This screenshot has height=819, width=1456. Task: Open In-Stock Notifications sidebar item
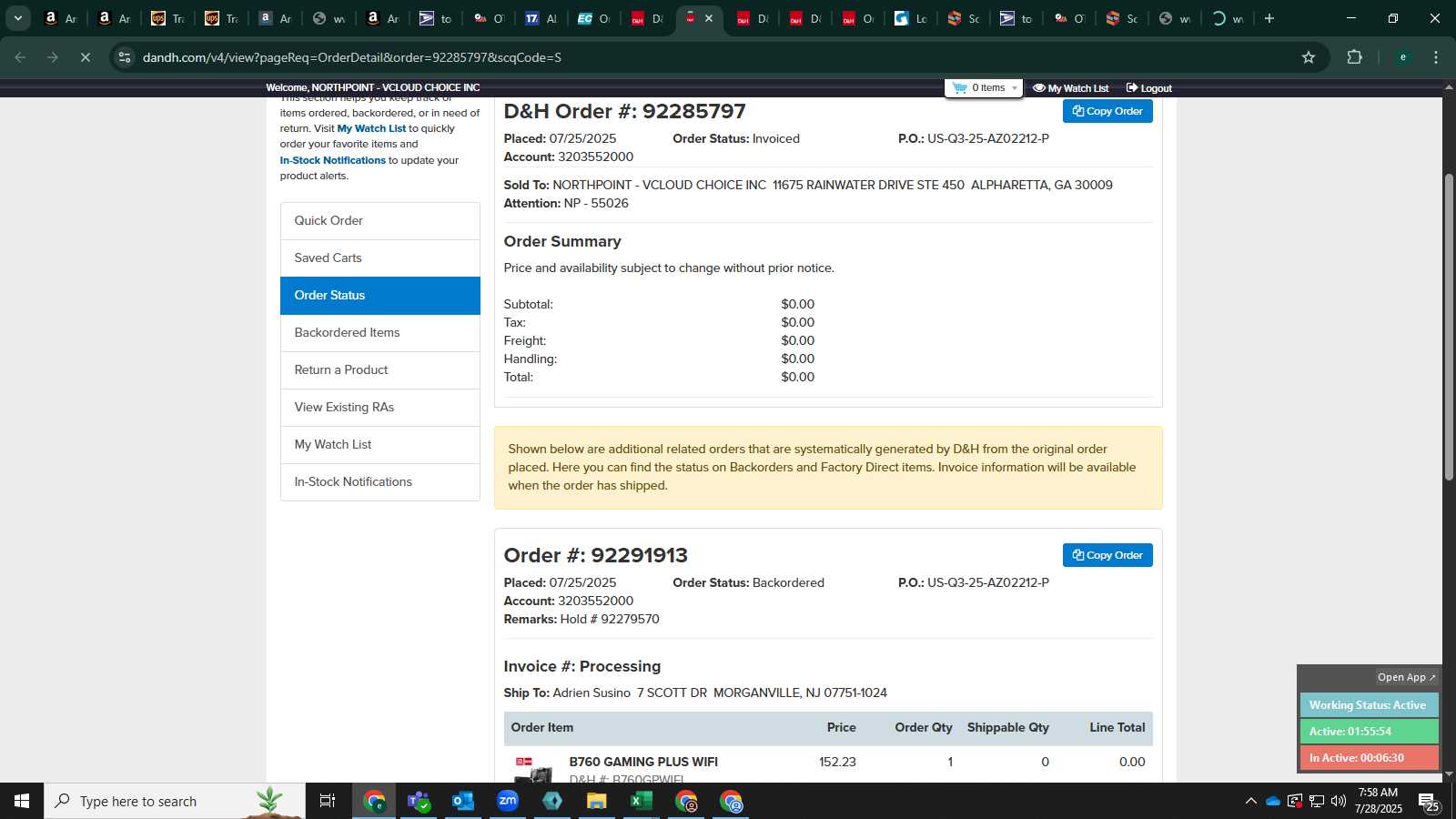pyautogui.click(x=380, y=482)
